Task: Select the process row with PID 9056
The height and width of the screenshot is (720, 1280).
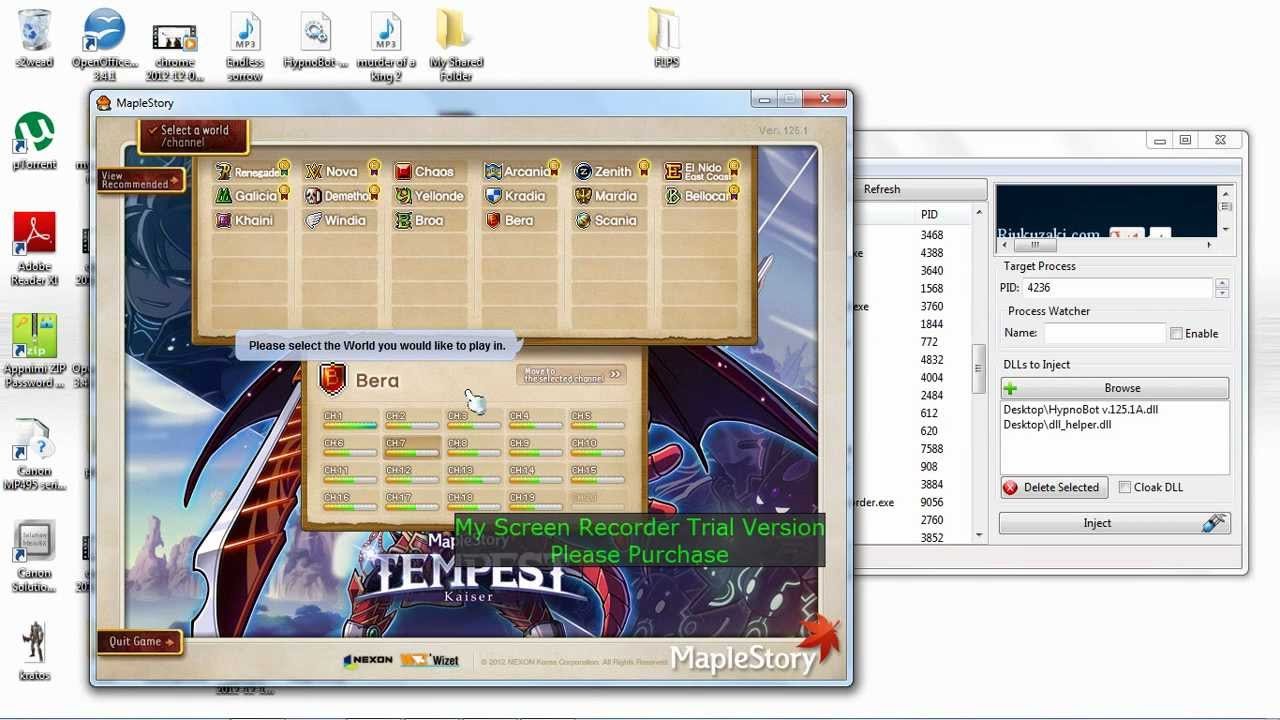Action: [x=914, y=502]
